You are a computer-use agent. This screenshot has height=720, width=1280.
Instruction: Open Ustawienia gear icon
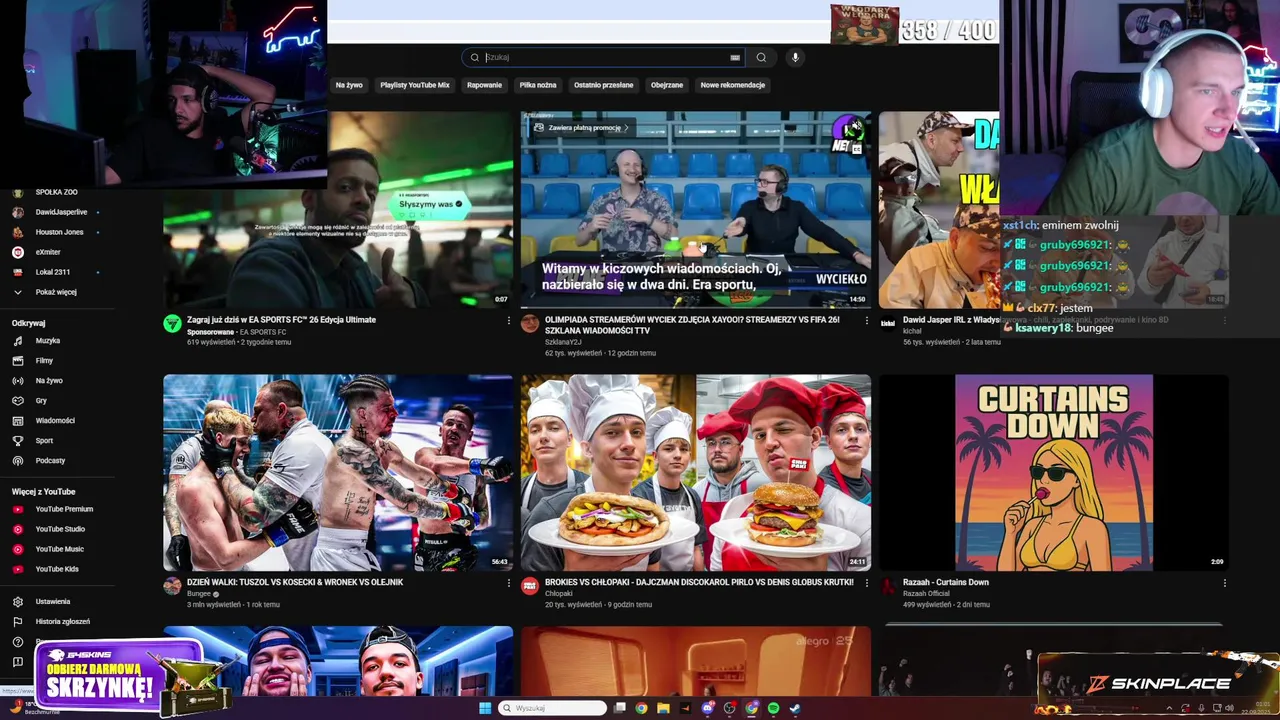click(x=17, y=601)
